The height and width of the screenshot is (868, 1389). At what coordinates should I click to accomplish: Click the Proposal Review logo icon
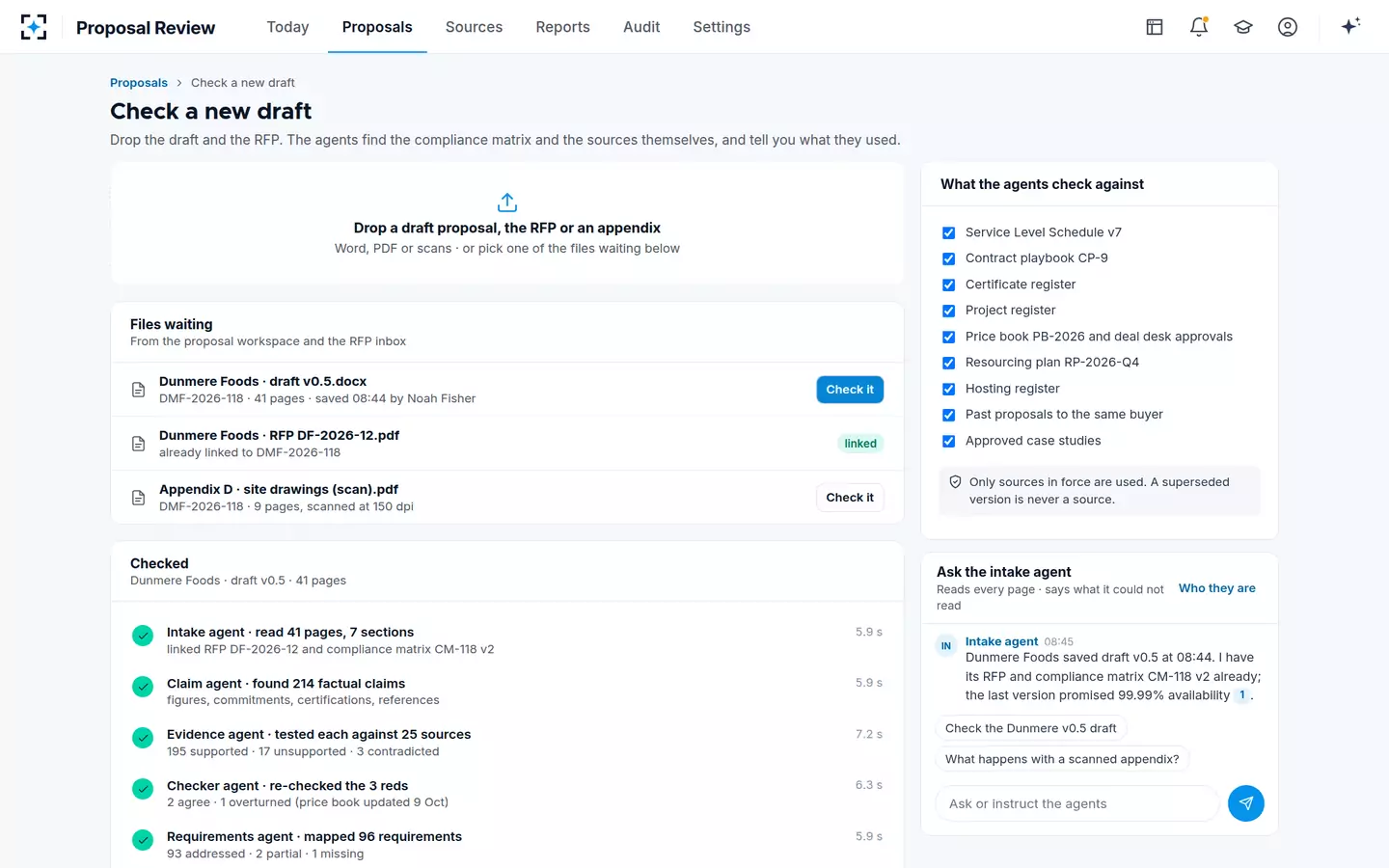pyautogui.click(x=34, y=27)
